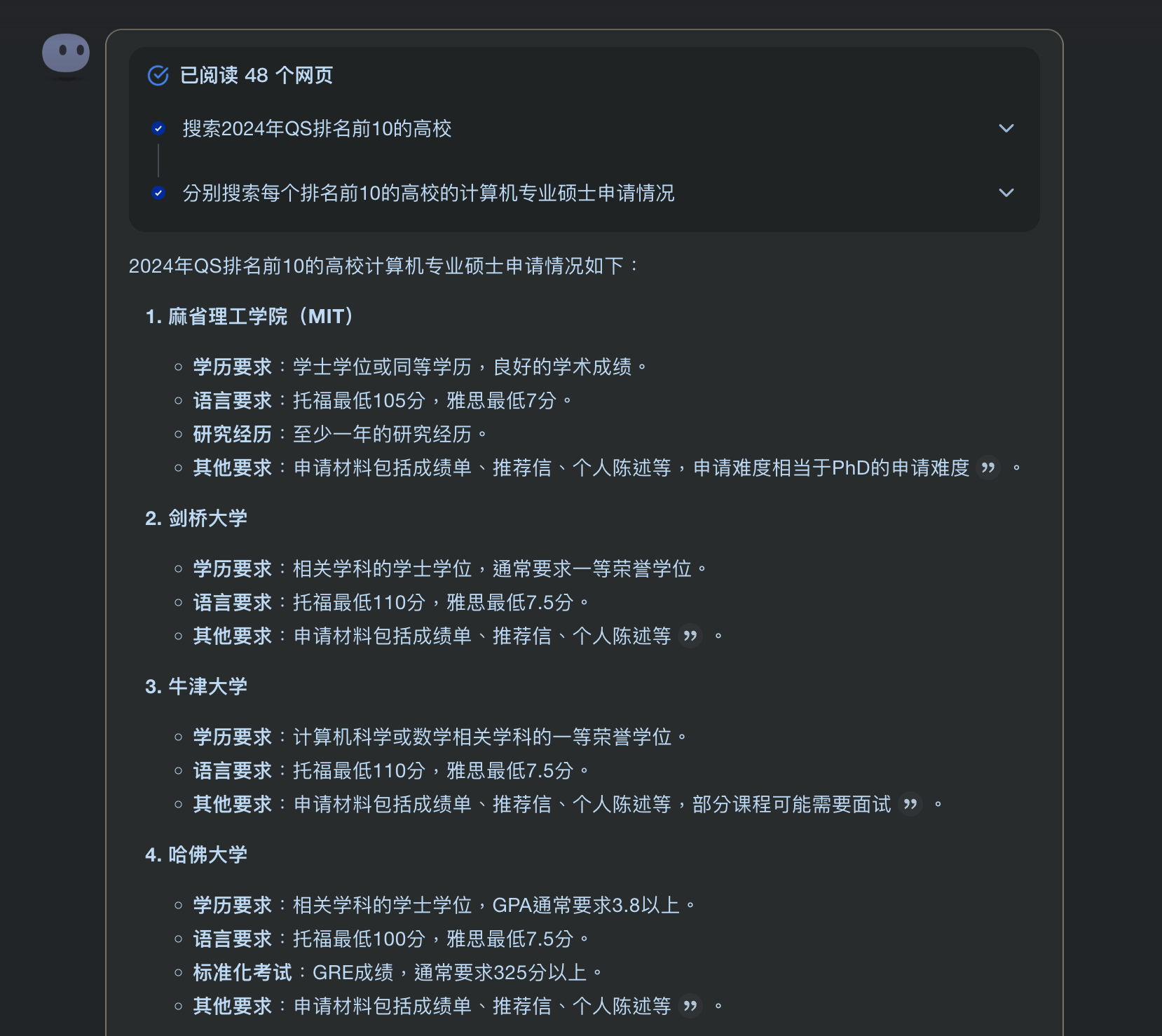Open citation quote icon under 哈佛大学 section
This screenshot has height=1036, width=1162.
point(690,1006)
